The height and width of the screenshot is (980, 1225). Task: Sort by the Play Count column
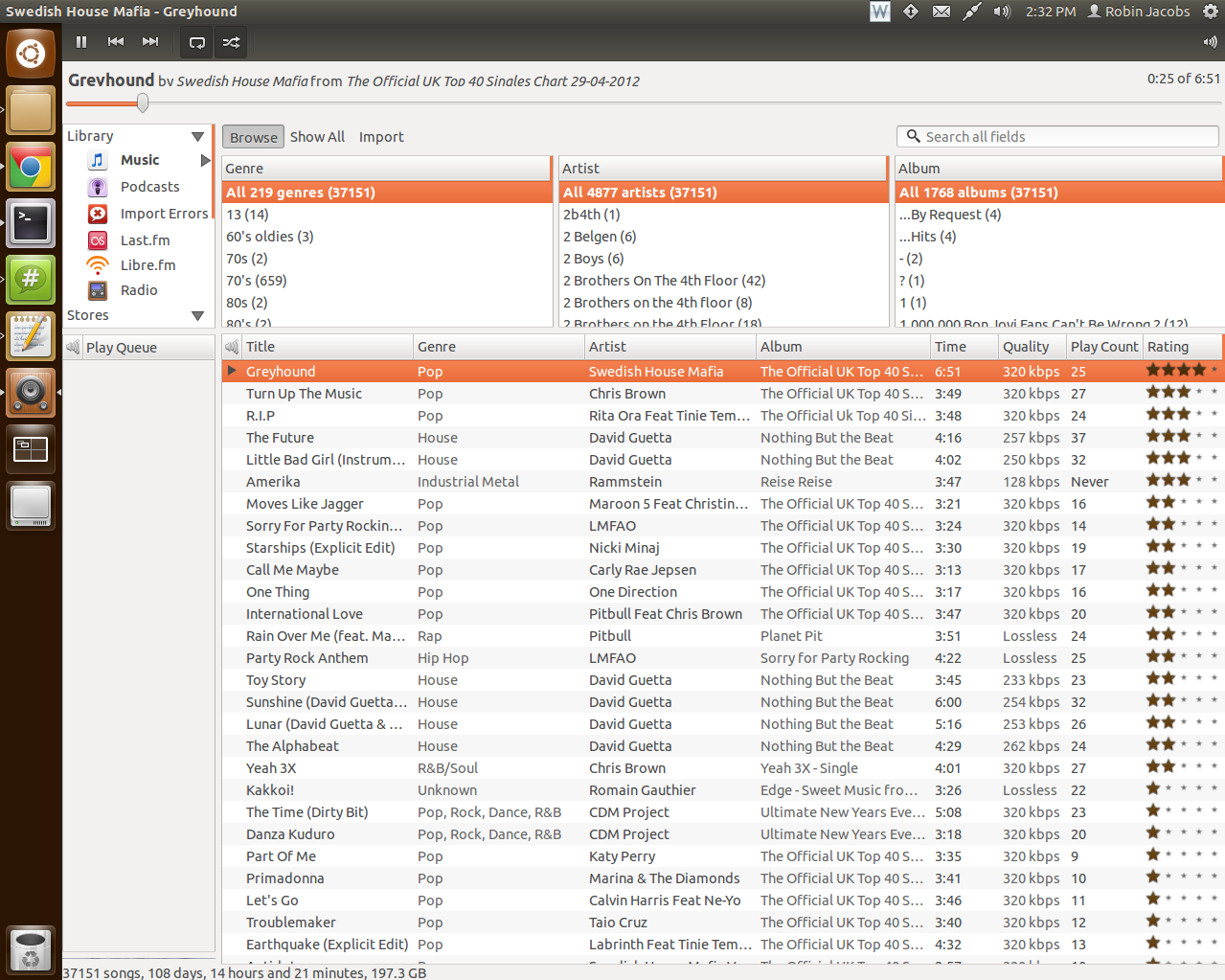(1104, 347)
